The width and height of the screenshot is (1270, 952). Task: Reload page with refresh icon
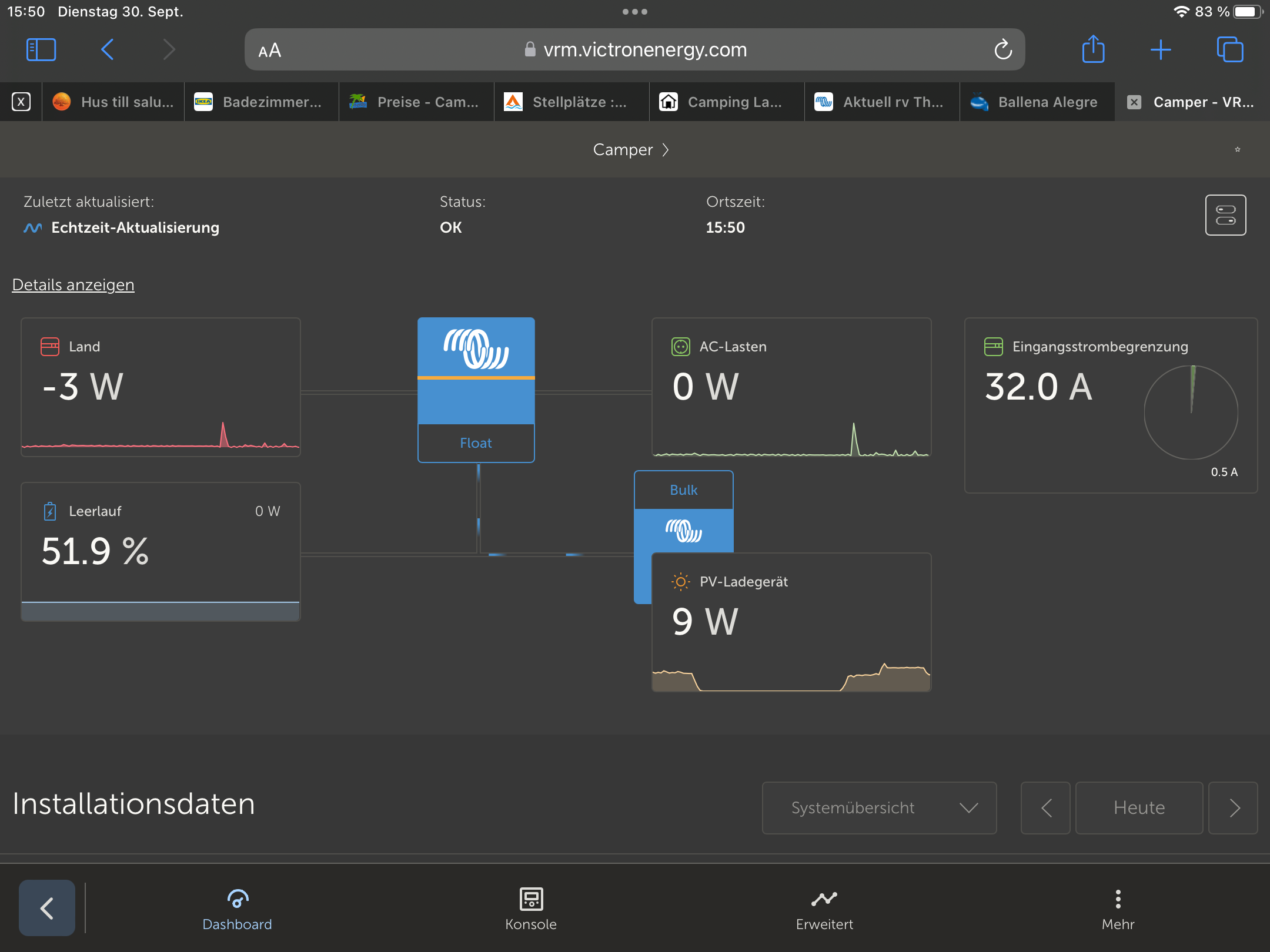pos(1003,50)
